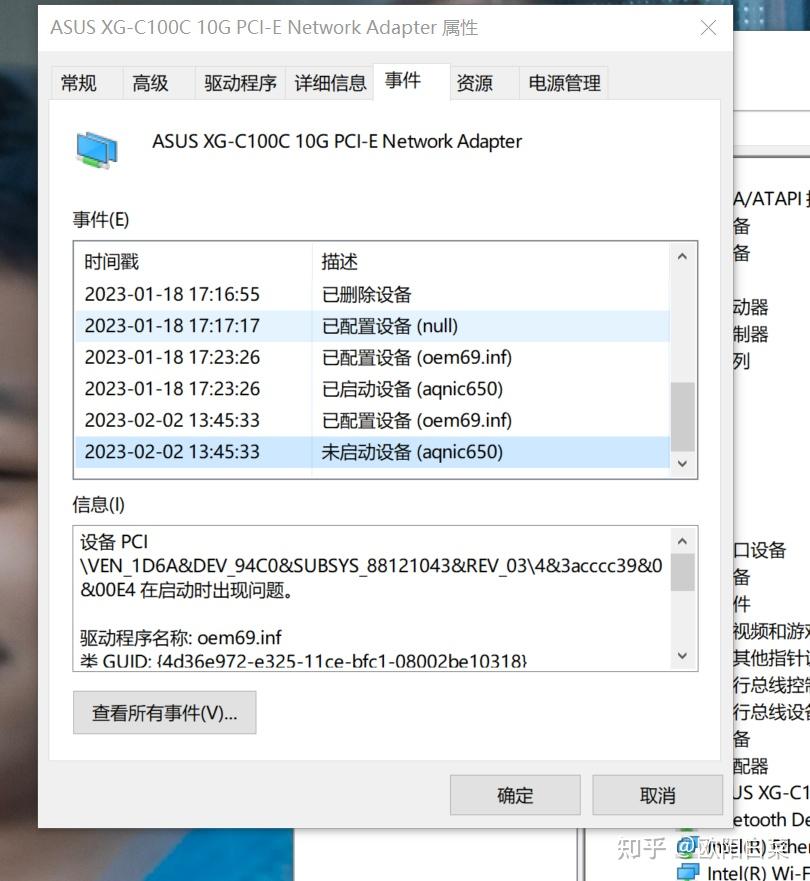This screenshot has width=810, height=881.
Task: Click the 取消 button
Action: coord(657,795)
